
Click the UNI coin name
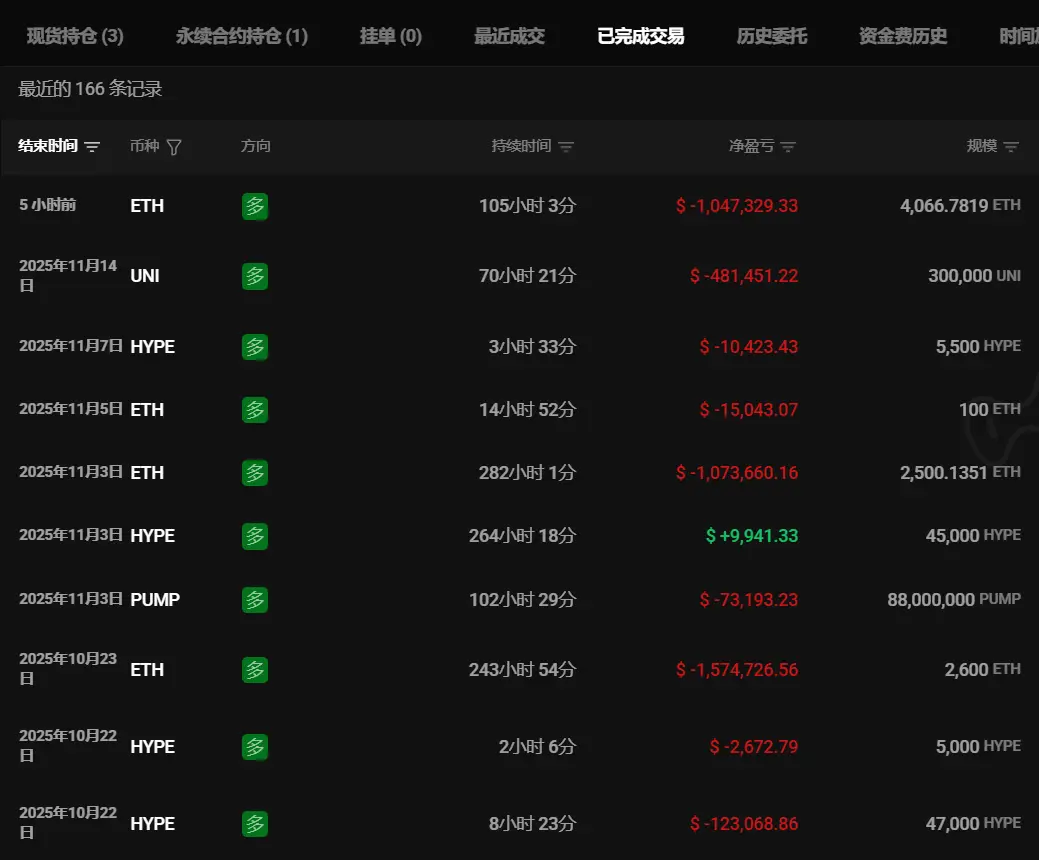(x=145, y=276)
